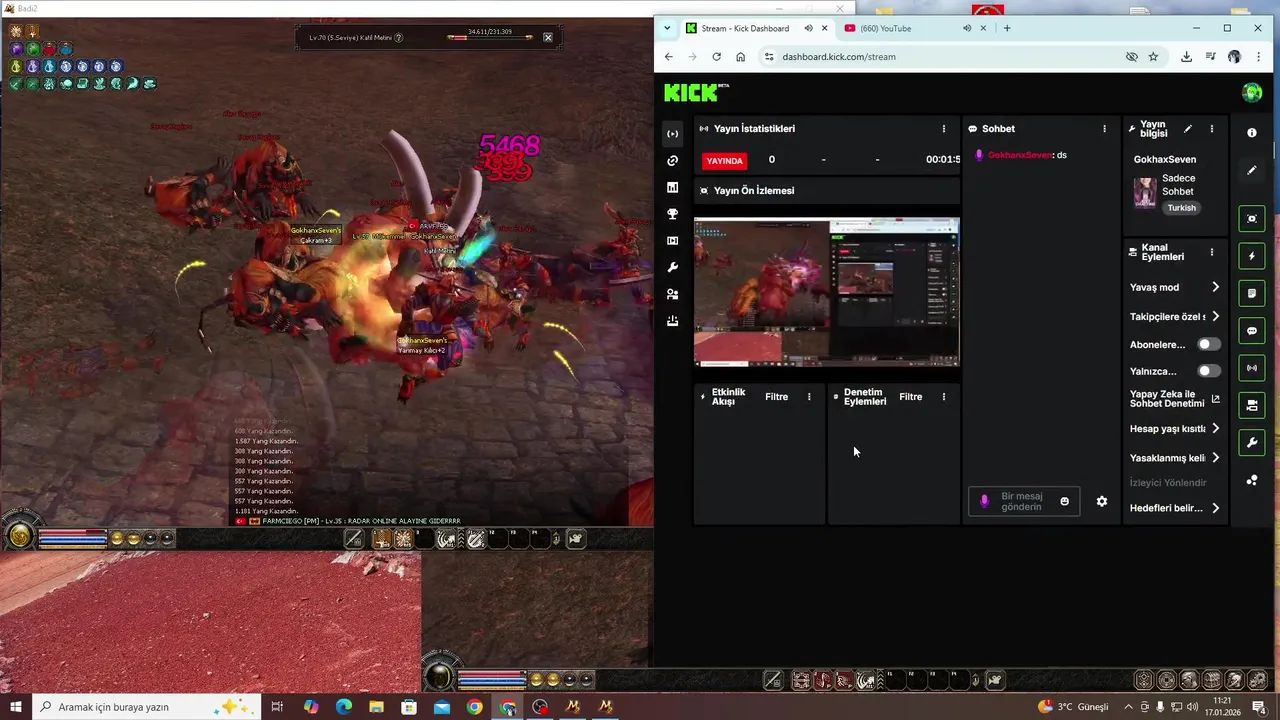Open chat settings gear icon

1102,501
